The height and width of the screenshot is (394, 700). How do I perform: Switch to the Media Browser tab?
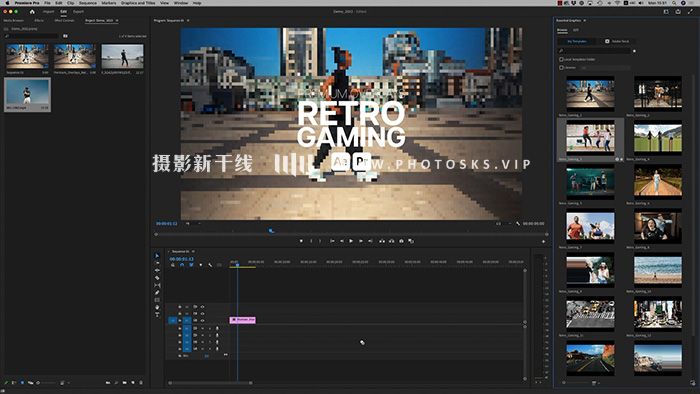(x=13, y=21)
